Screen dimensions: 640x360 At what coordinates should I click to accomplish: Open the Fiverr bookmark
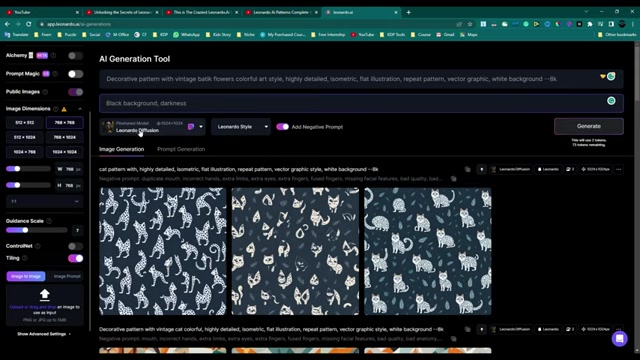[43, 35]
